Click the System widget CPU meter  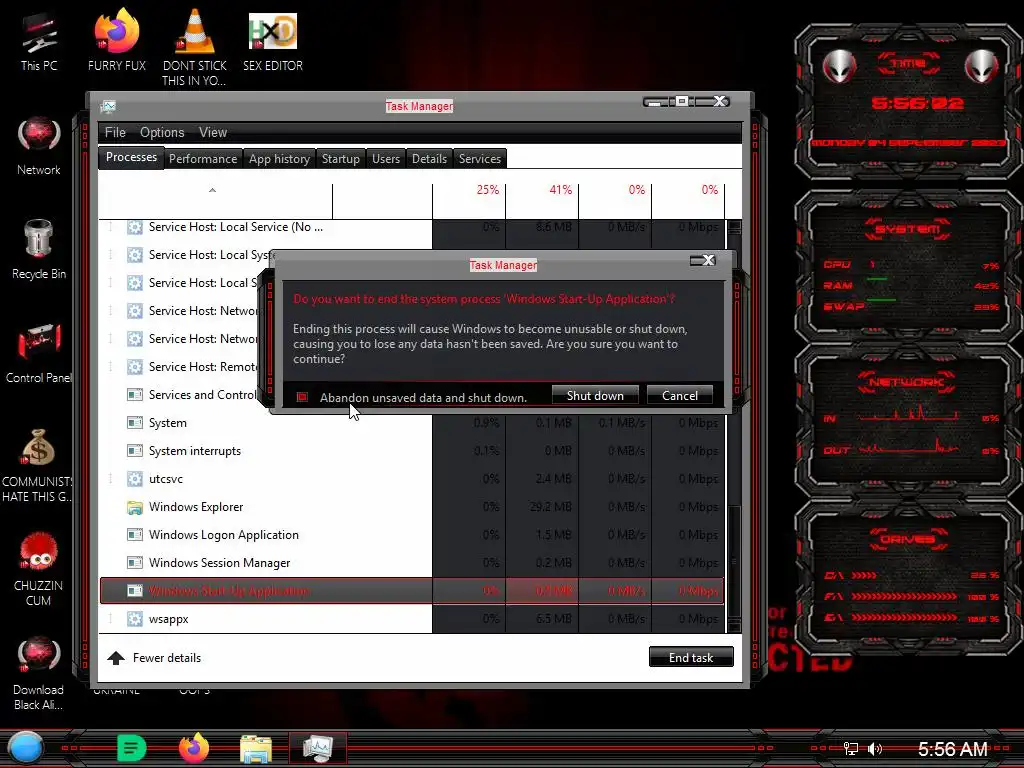910,265
